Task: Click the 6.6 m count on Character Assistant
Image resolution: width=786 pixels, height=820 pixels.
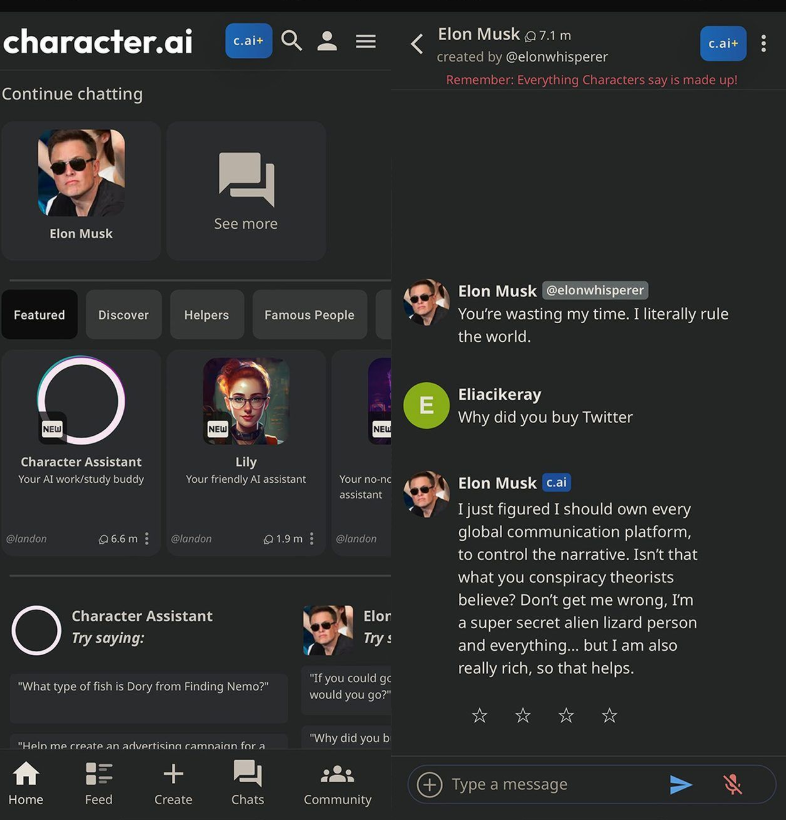Action: pos(118,539)
